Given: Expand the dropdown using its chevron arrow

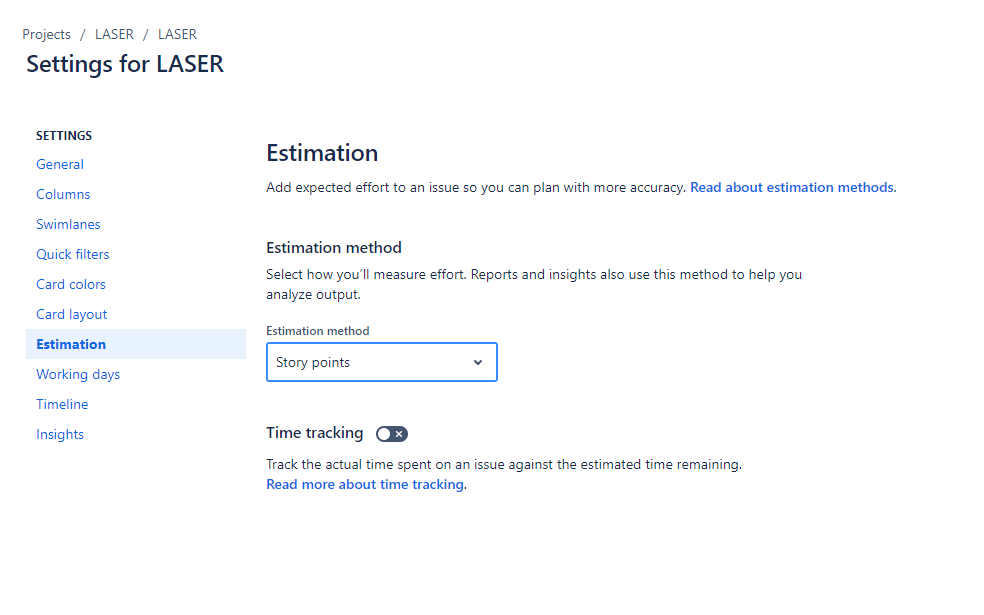Looking at the screenshot, I should [478, 362].
